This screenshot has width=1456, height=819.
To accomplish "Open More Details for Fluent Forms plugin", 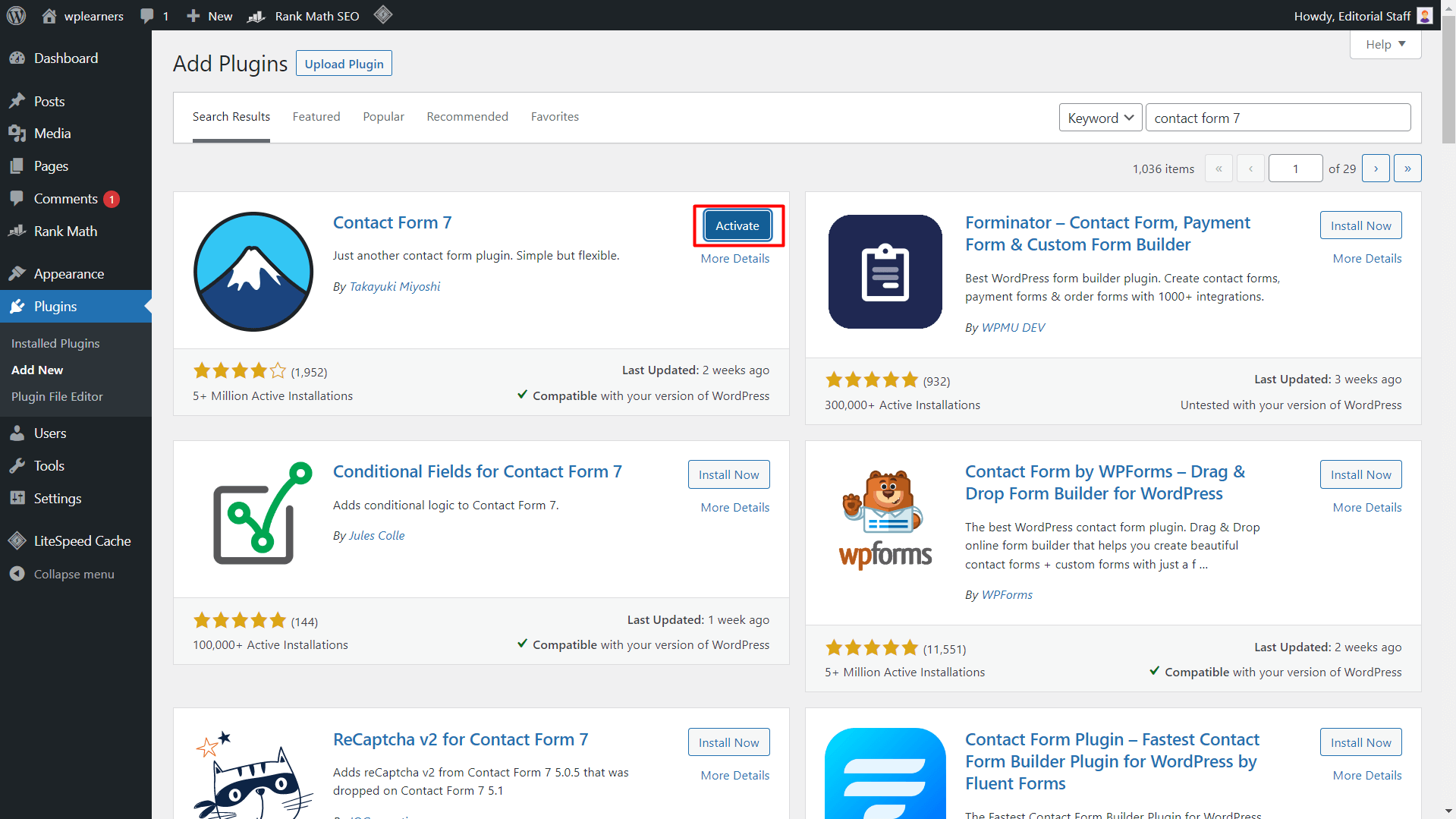I will pos(1366,776).
